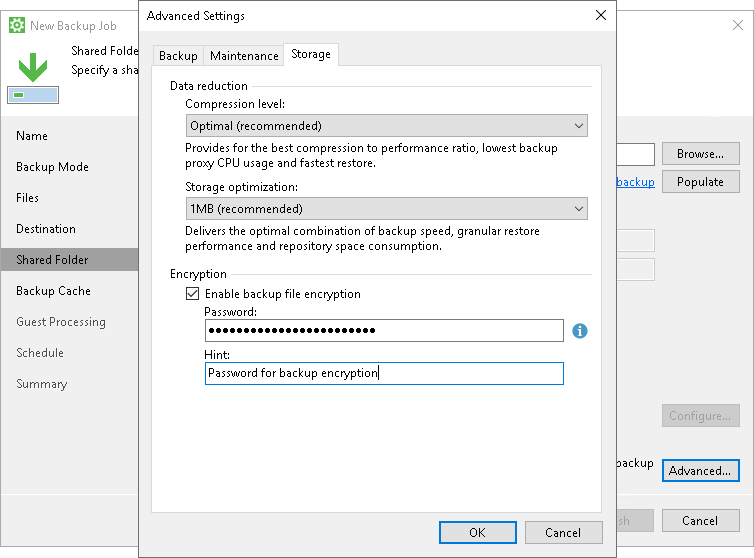Click the 'Storage optimization:' label
754x558 pixels.
pos(241,187)
